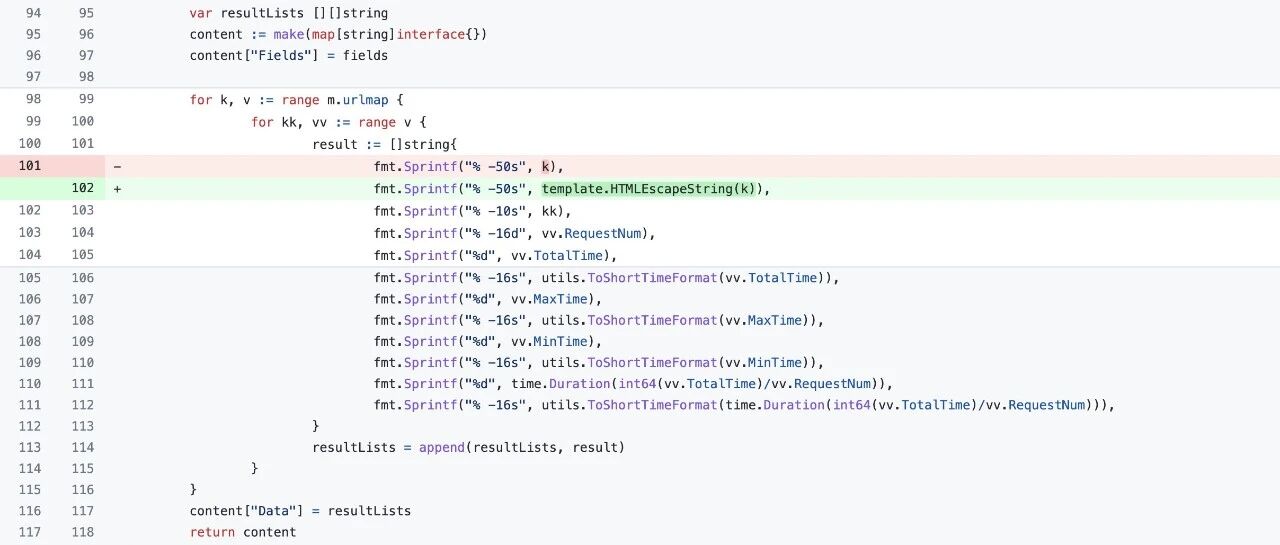
Task: Click the line 'for k, v := range m.urlmap {'
Action: tap(296, 100)
